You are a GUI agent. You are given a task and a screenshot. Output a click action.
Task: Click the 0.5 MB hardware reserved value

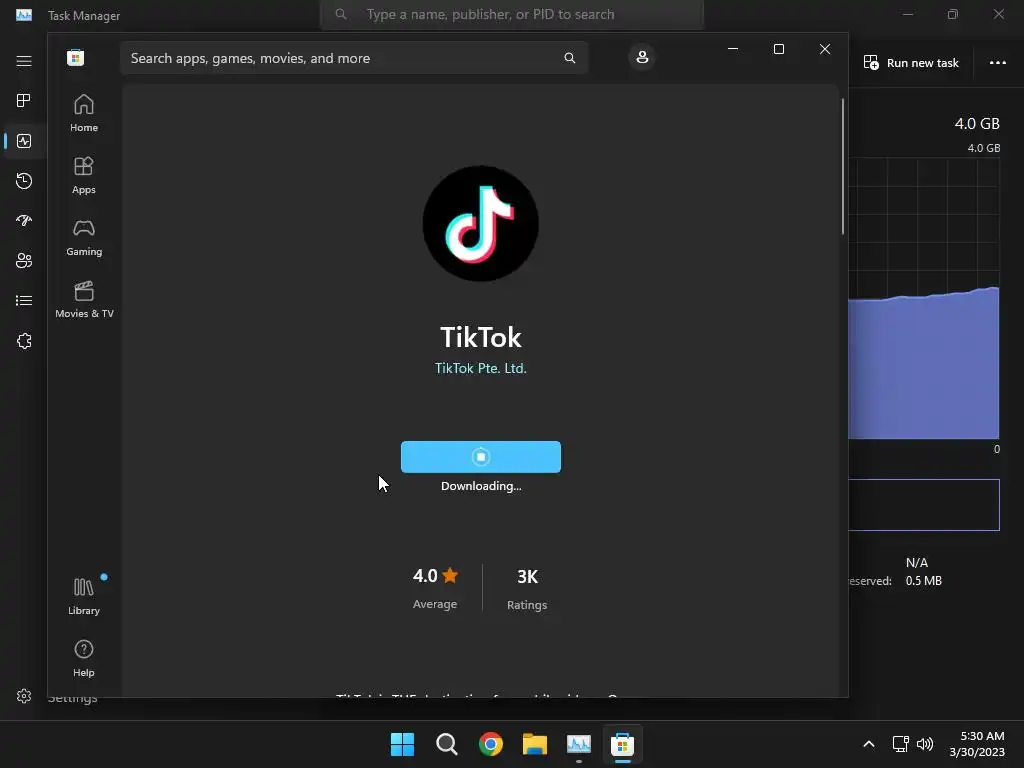923,581
